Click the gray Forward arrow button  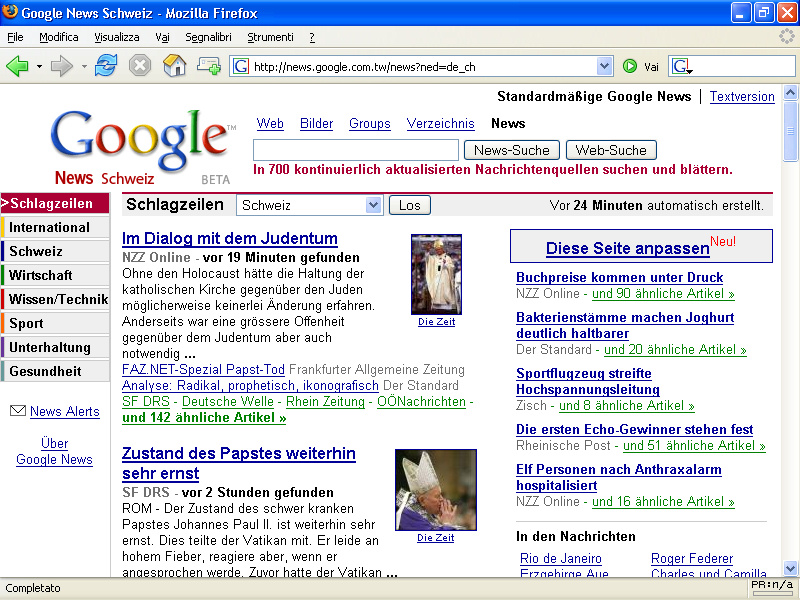point(62,66)
